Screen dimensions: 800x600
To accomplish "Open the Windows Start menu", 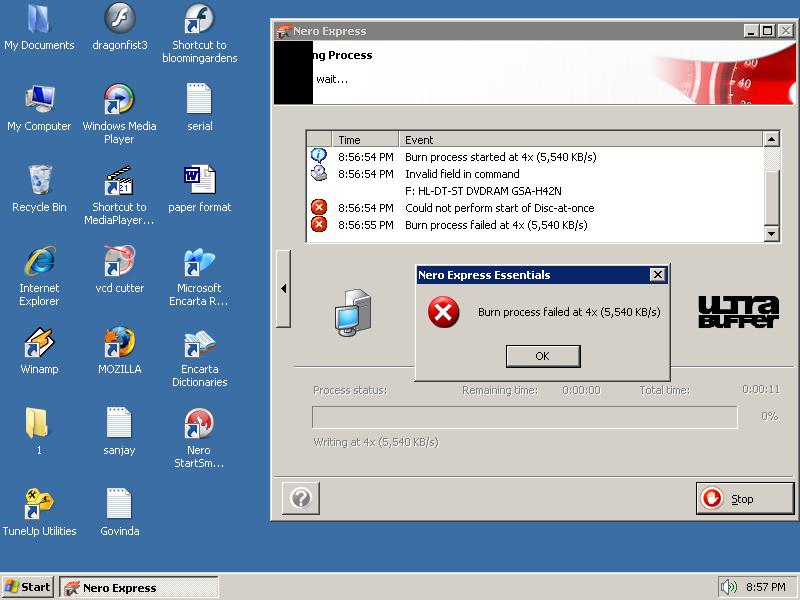I will pyautogui.click(x=28, y=587).
